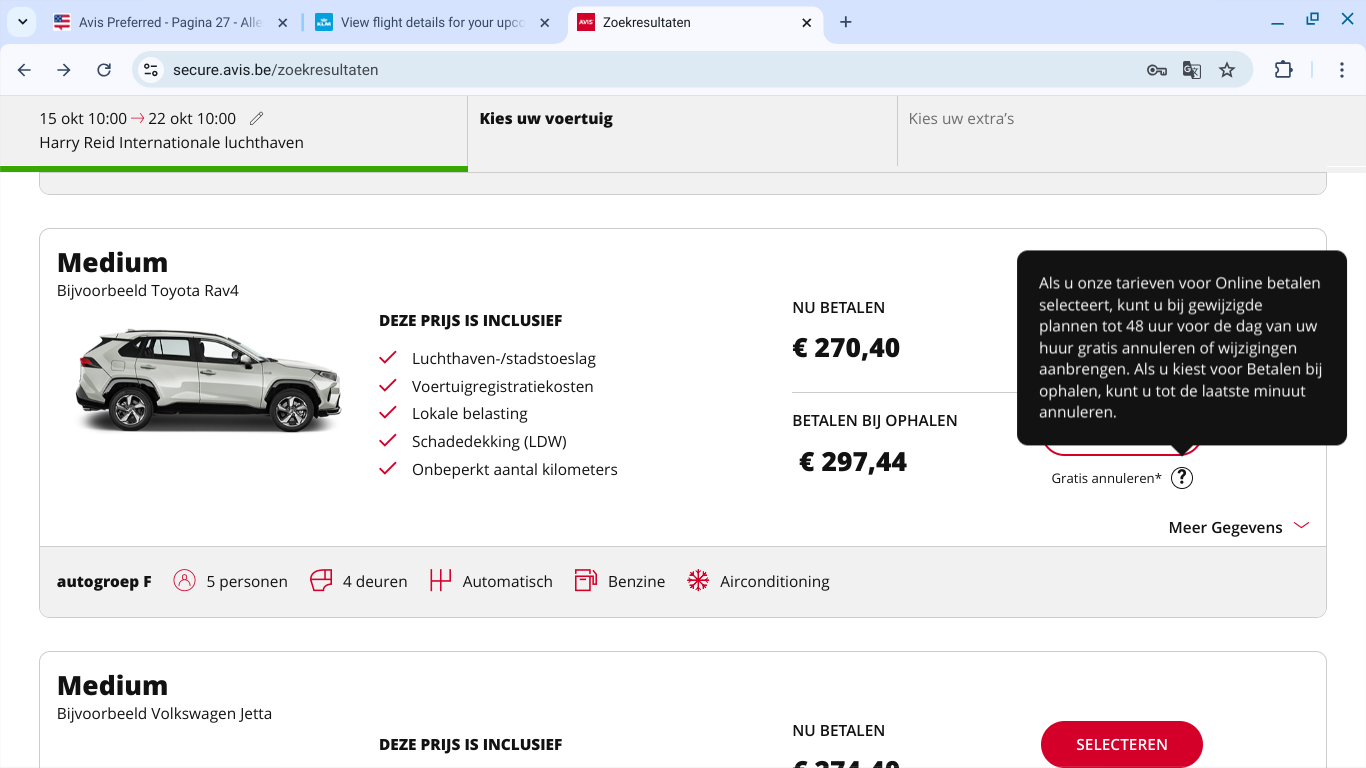Click the password key icon in the address bar
Viewport: 1366px width, 768px height.
(1156, 70)
